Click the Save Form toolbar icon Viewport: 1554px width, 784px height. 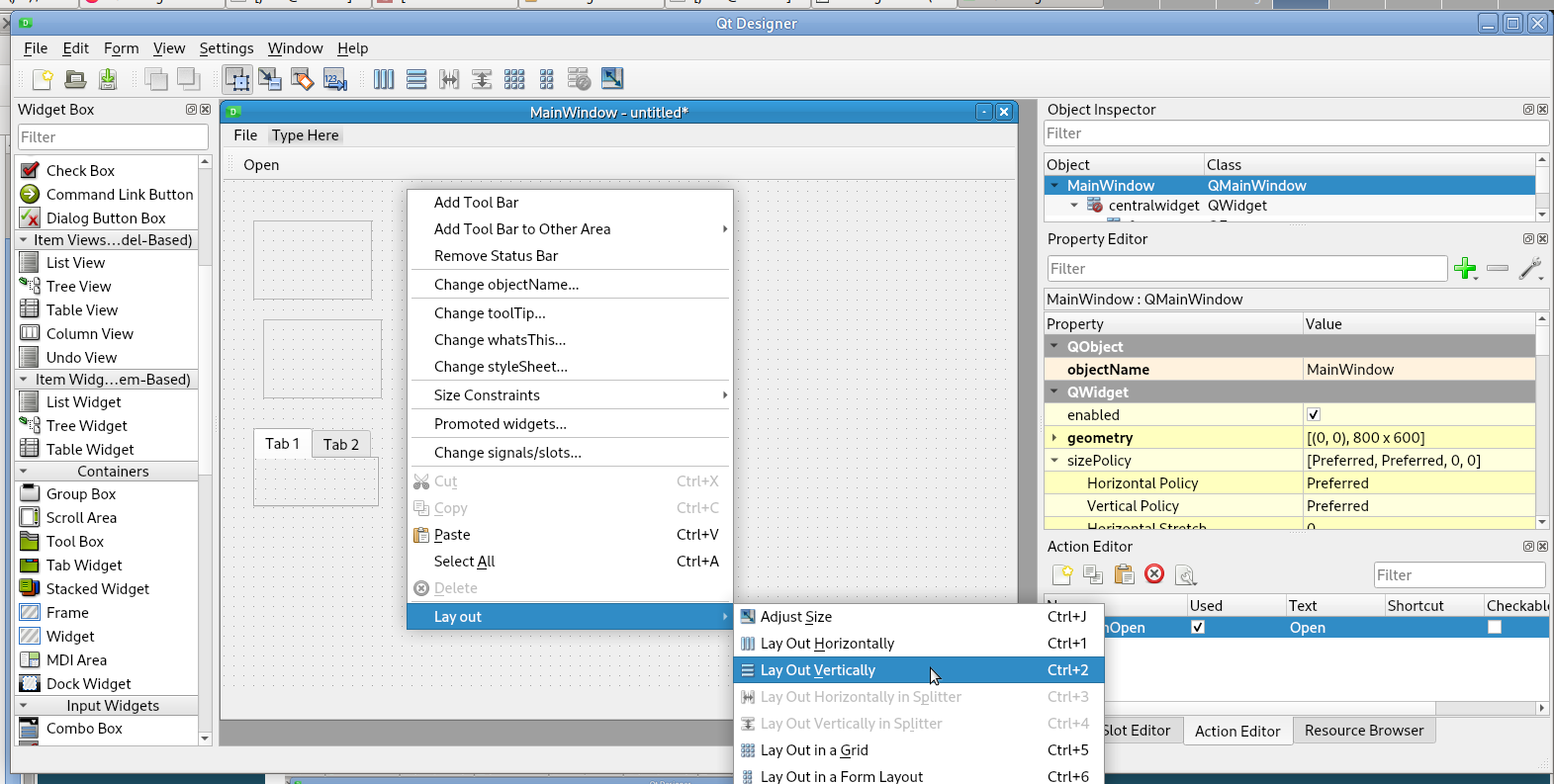coord(108,79)
